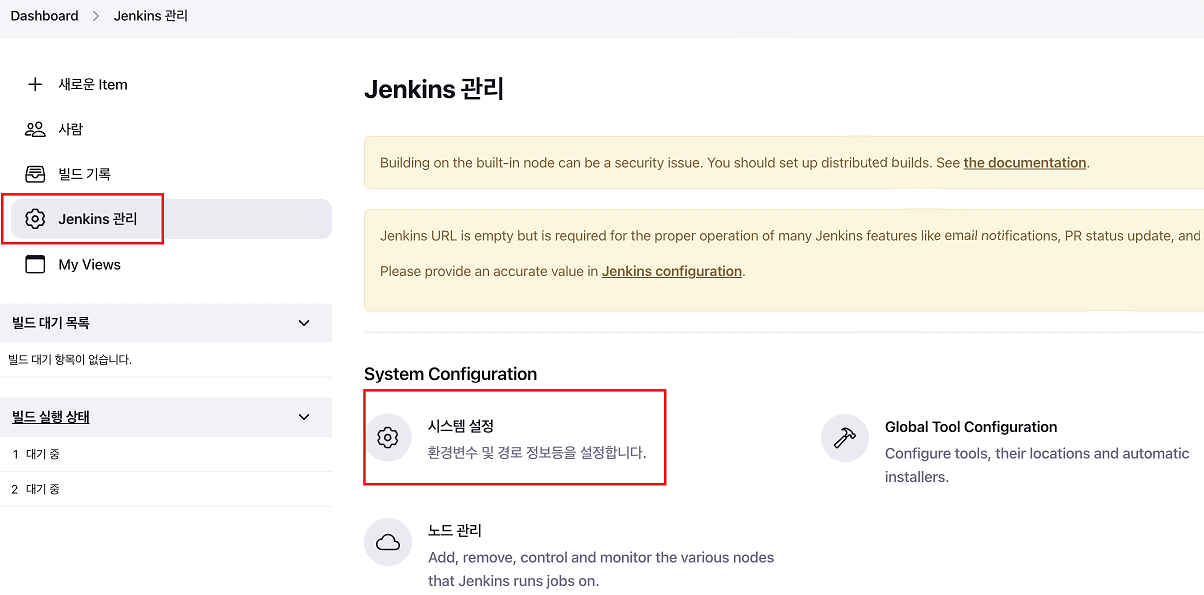Viewport: 1204px width, 595px height.
Task: Click the gear icon for 시스템 설정
Action: pos(388,437)
